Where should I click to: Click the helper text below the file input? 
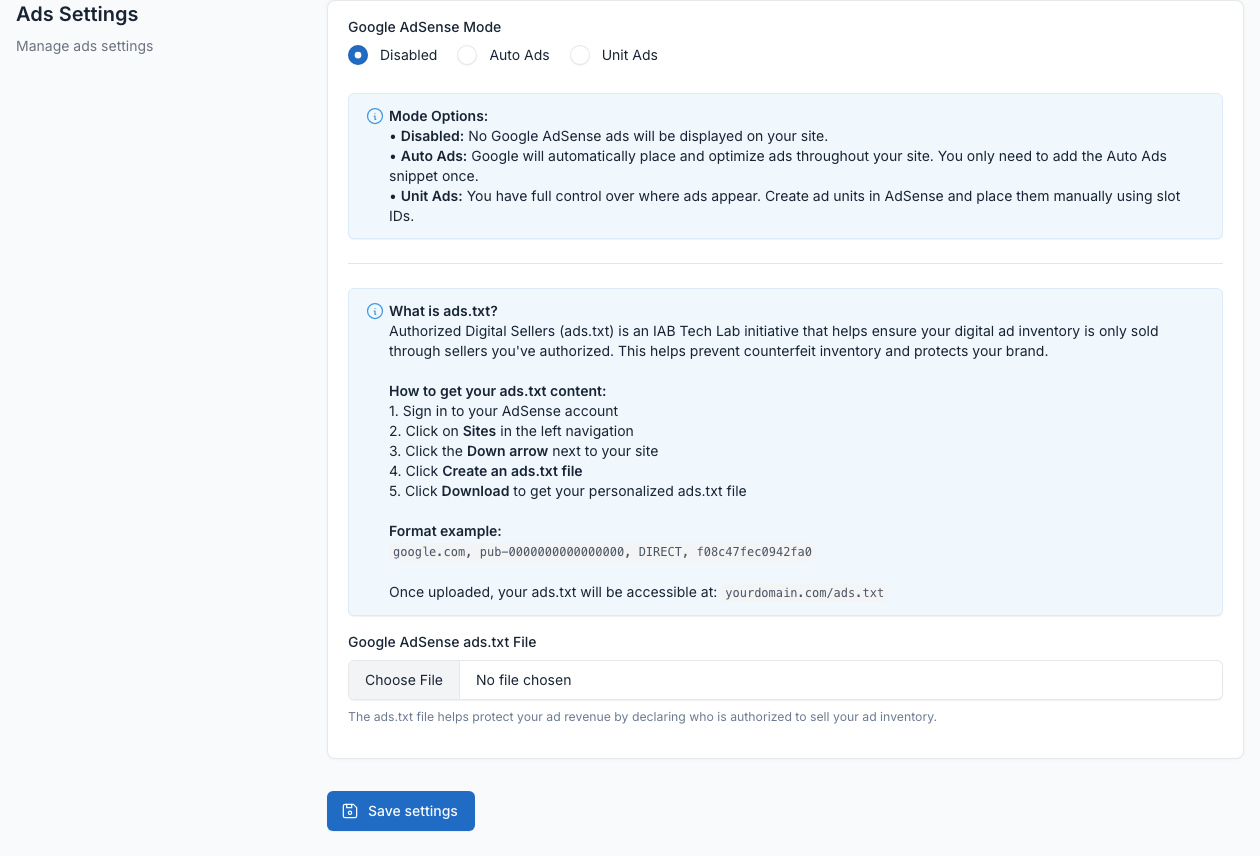coord(642,717)
